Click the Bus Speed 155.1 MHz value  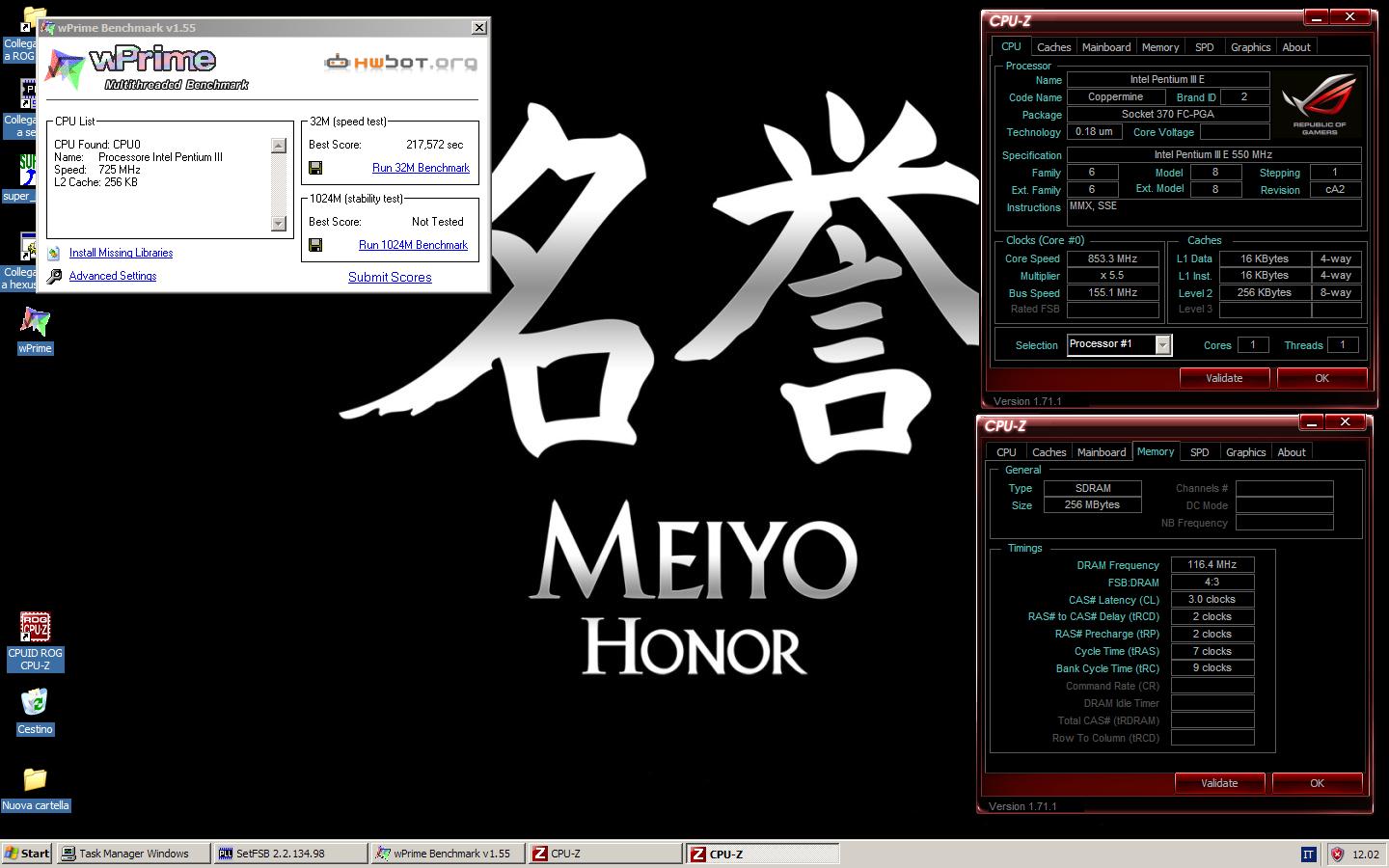[1113, 293]
